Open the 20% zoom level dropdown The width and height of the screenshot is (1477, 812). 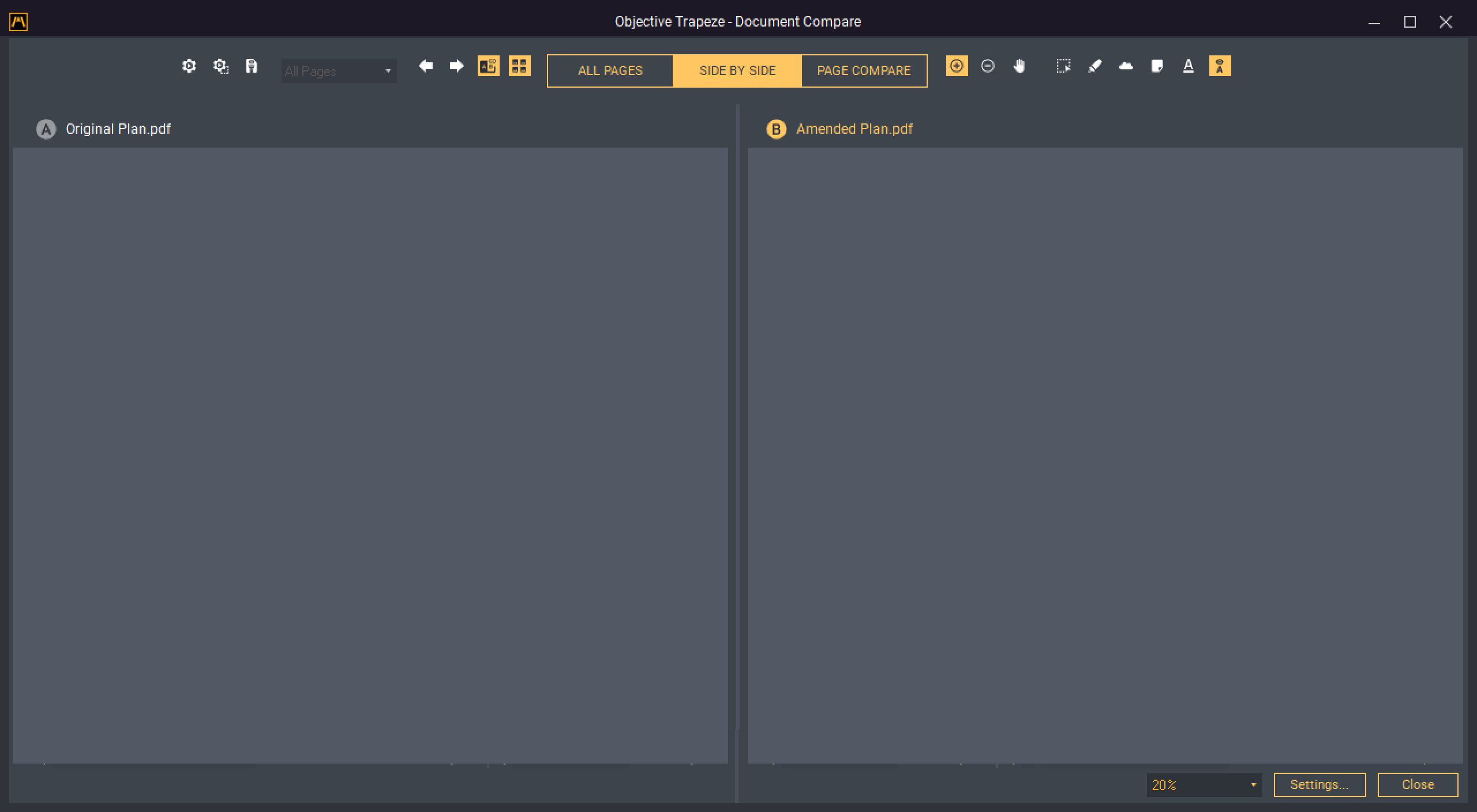pyautogui.click(x=1204, y=785)
